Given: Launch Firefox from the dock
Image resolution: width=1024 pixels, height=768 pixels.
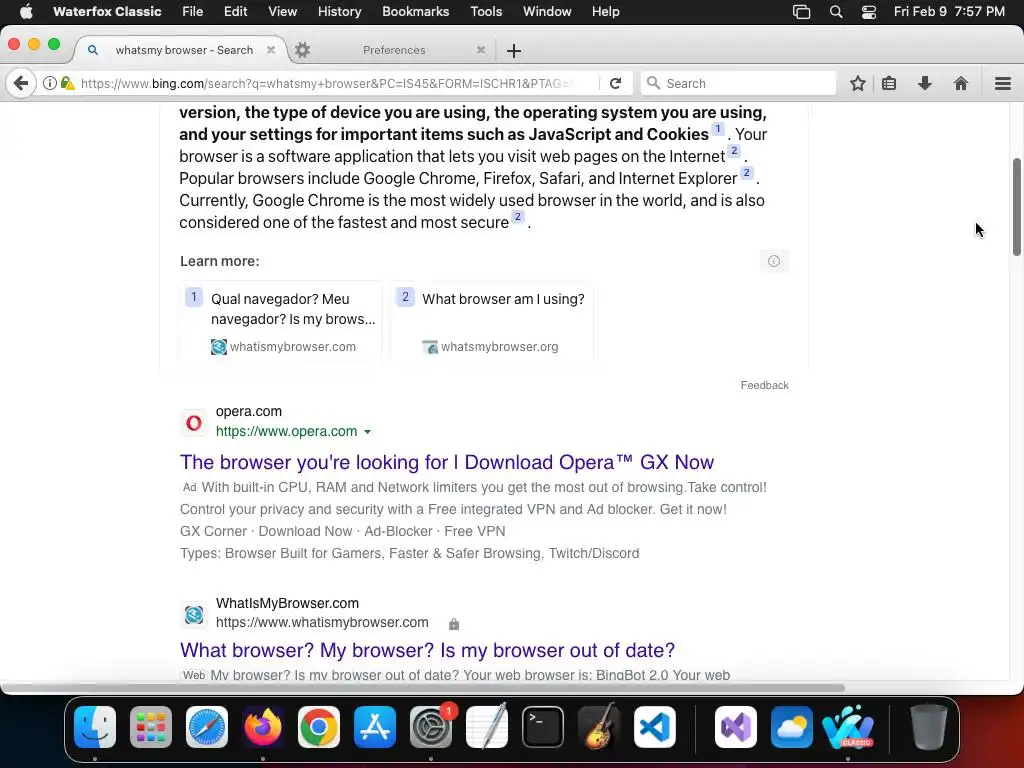Looking at the screenshot, I should 263,727.
